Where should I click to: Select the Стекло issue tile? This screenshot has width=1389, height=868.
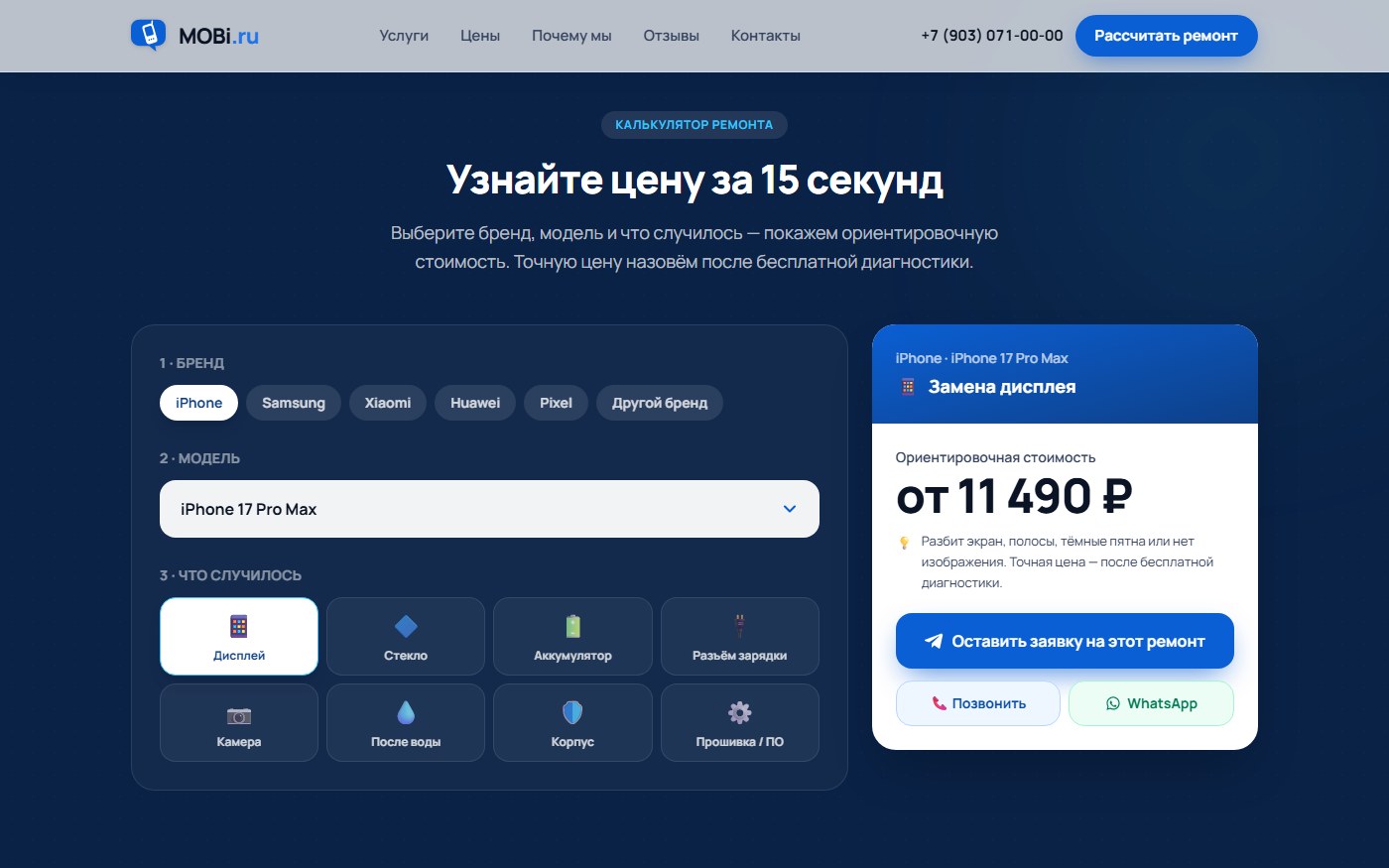pyautogui.click(x=406, y=636)
